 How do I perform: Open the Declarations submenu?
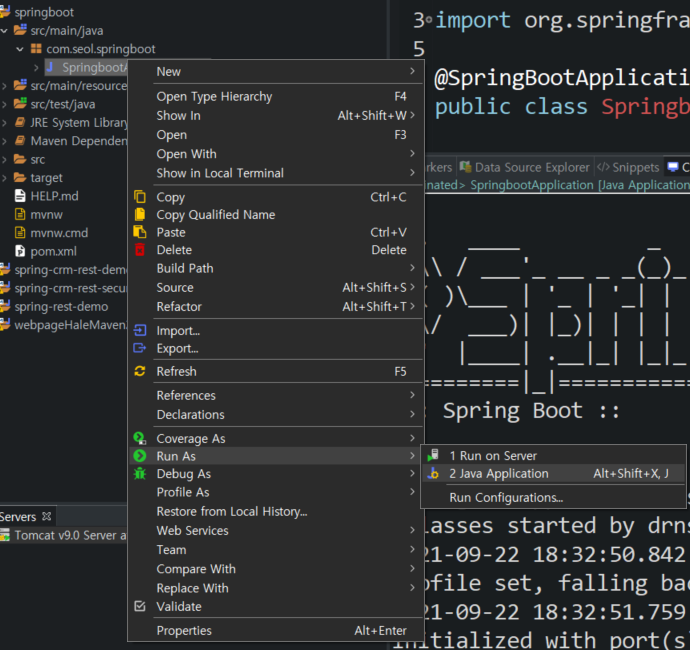click(x=275, y=415)
